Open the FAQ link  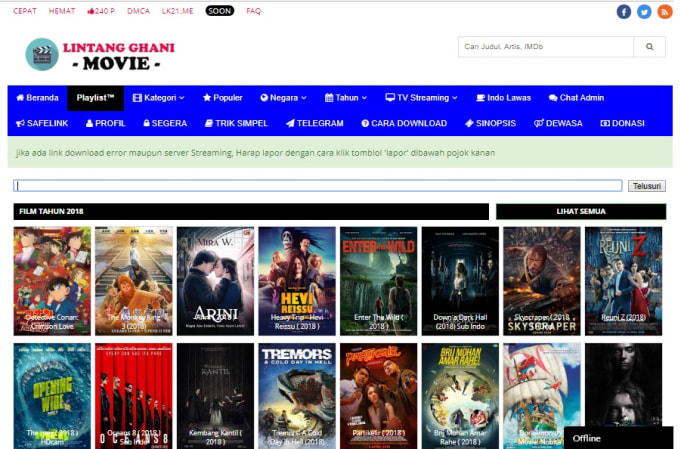pos(254,11)
